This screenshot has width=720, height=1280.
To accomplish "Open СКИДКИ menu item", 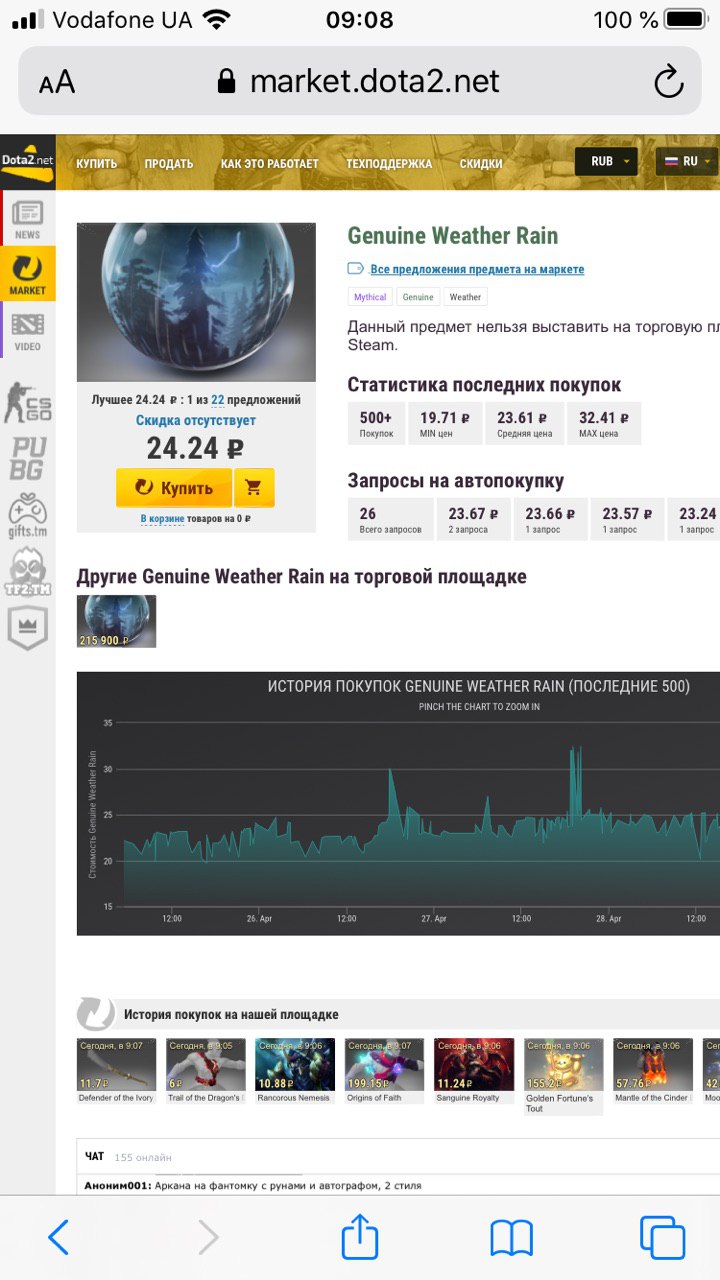I will pyautogui.click(x=481, y=163).
